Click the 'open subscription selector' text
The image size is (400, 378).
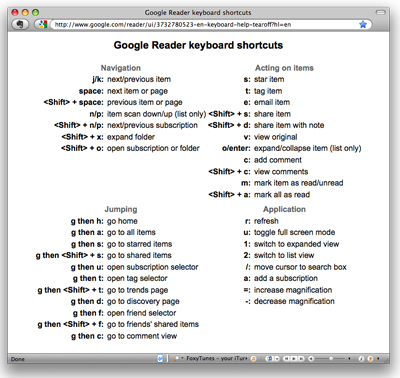click(153, 267)
